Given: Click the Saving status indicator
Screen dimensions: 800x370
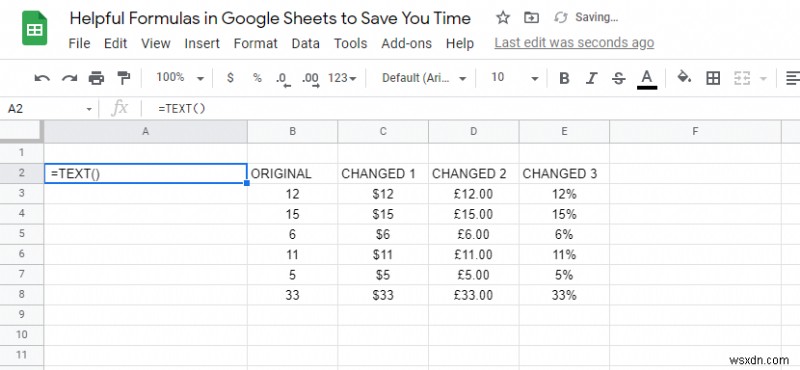Looking at the screenshot, I should click(x=586, y=18).
